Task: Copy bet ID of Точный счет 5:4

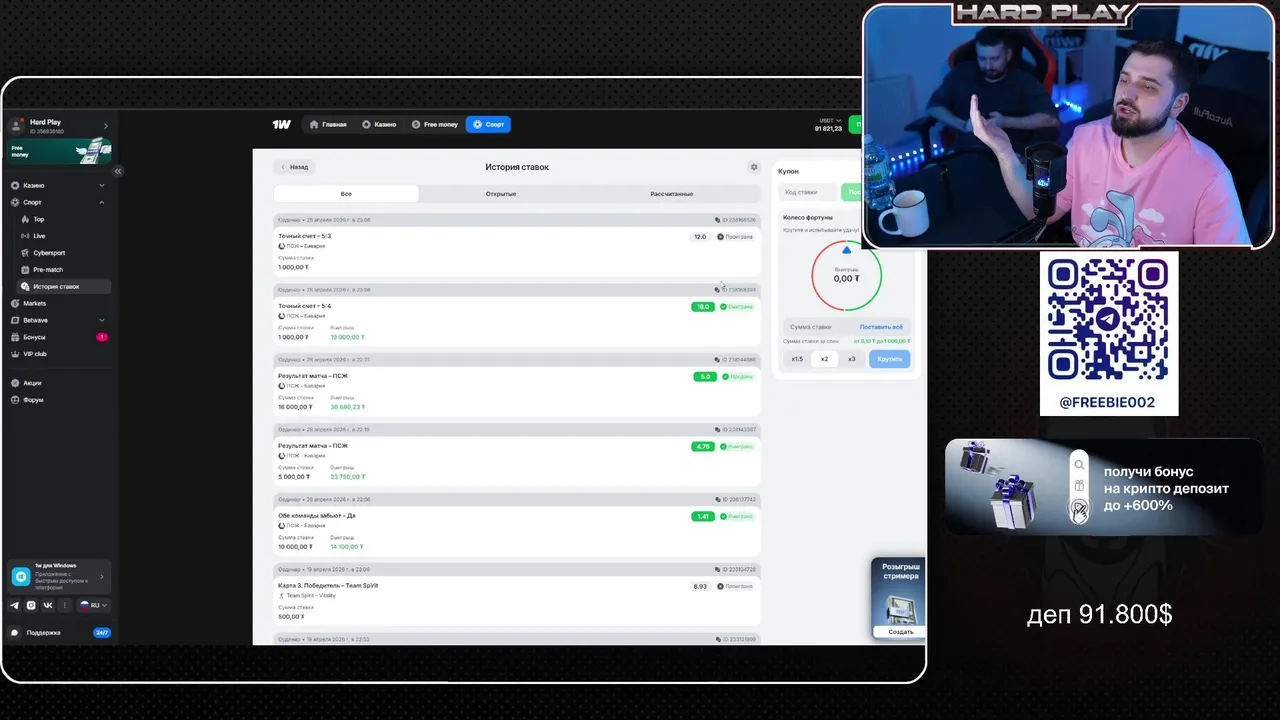Action: [x=717, y=290]
